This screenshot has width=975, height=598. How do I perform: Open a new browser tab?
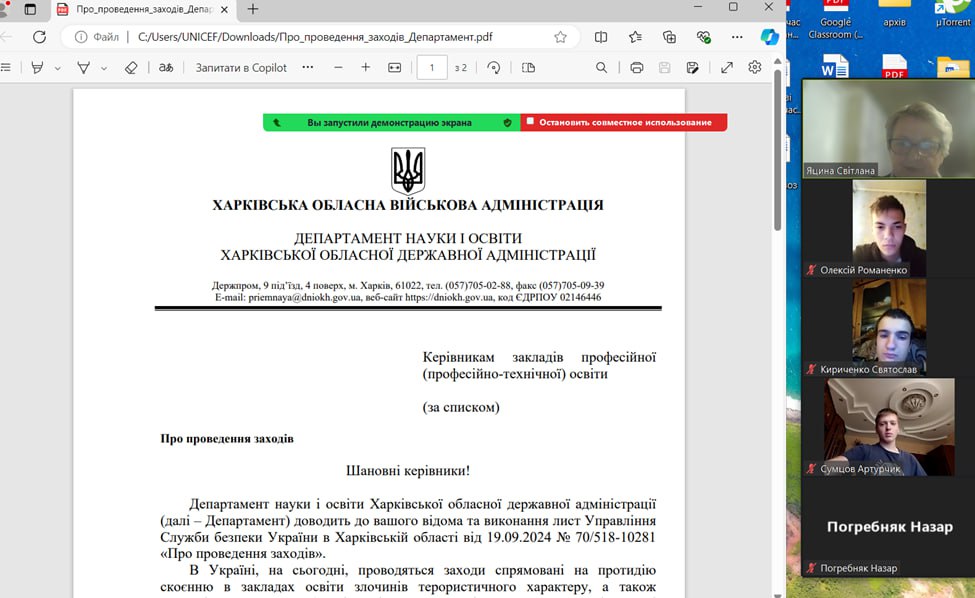(x=252, y=9)
